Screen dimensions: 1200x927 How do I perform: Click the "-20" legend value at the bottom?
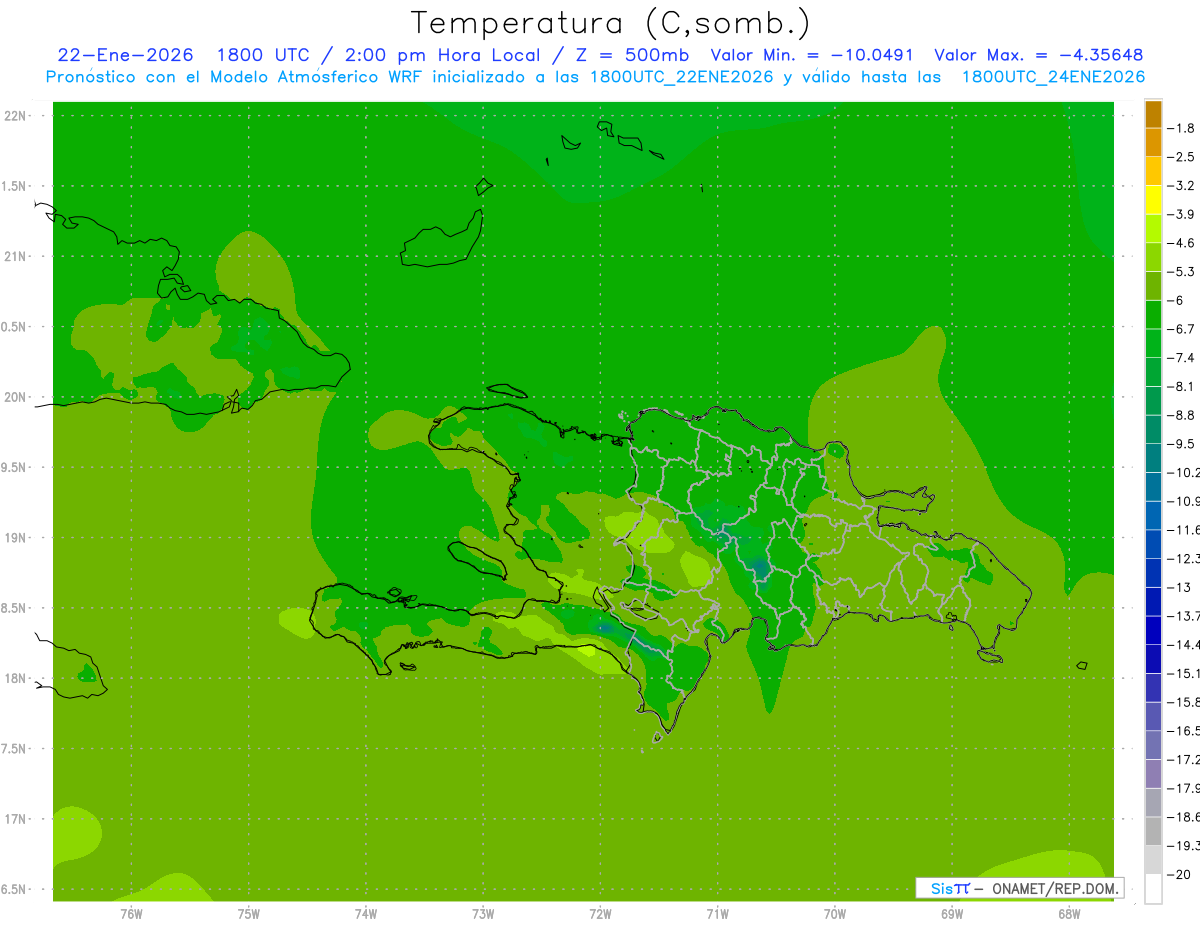tap(1178, 874)
